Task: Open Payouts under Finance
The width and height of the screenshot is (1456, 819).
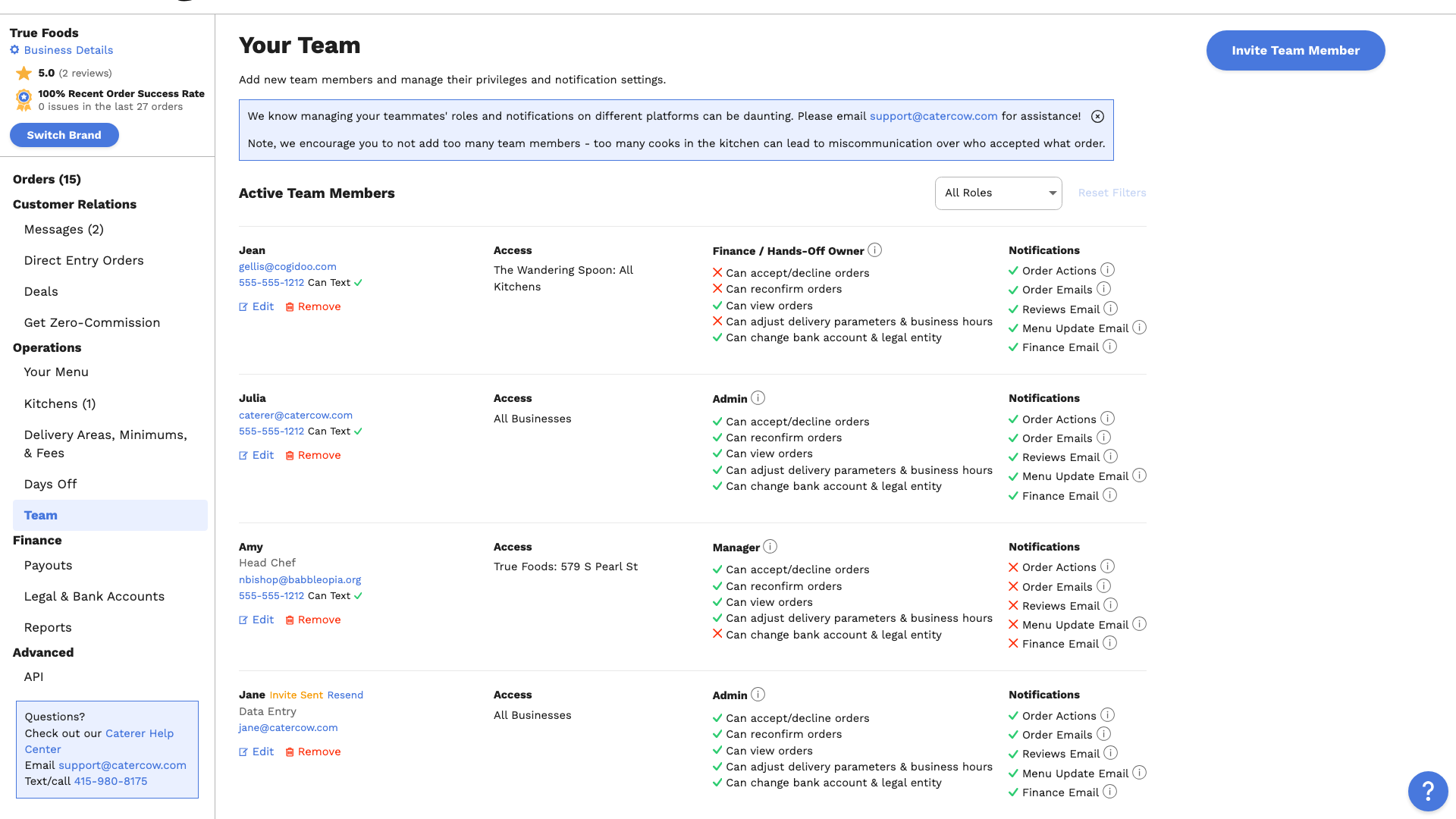Action: tap(48, 565)
